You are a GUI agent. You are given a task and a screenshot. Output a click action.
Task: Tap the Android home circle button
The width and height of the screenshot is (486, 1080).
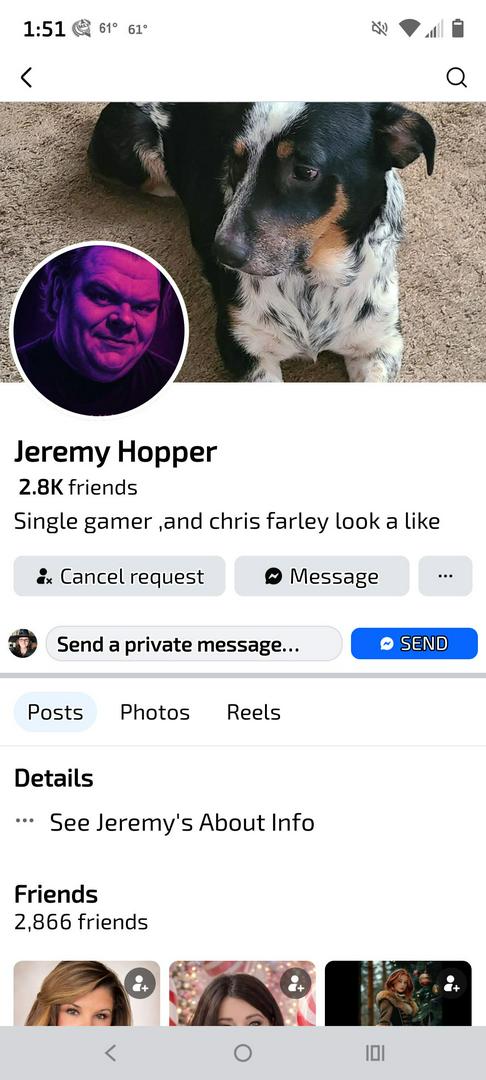pyautogui.click(x=242, y=1052)
